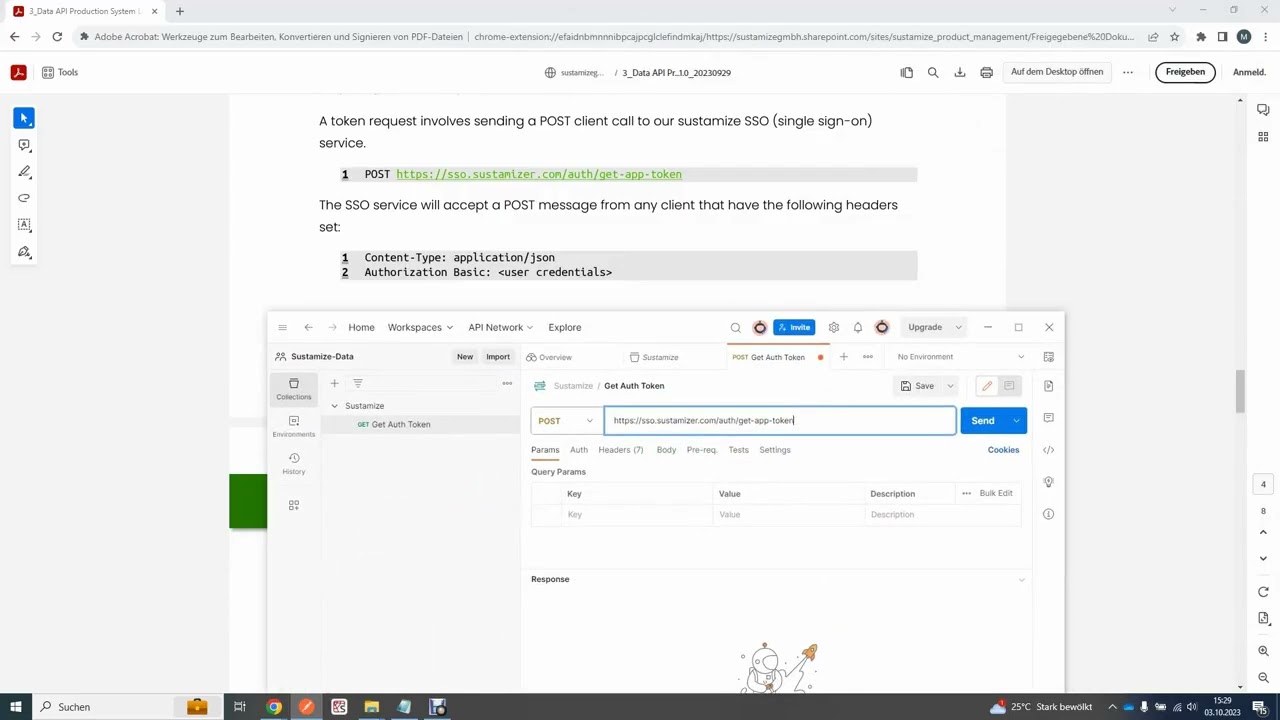This screenshot has width=1280, height=720.
Task: Open Chrome from the Windows taskbar
Action: coord(274,707)
